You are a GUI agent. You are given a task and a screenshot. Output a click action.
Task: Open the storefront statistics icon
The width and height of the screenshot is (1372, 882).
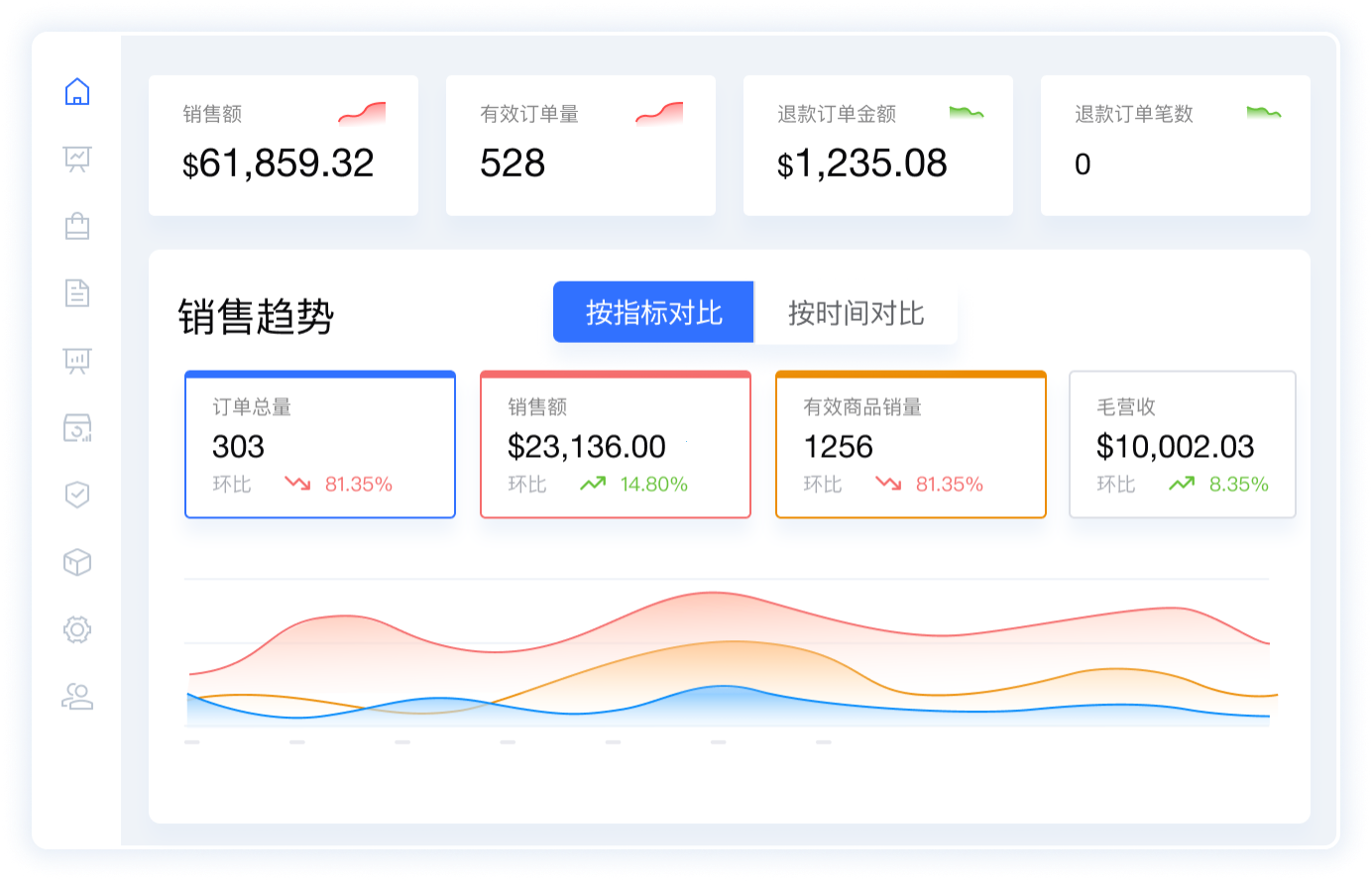click(77, 428)
